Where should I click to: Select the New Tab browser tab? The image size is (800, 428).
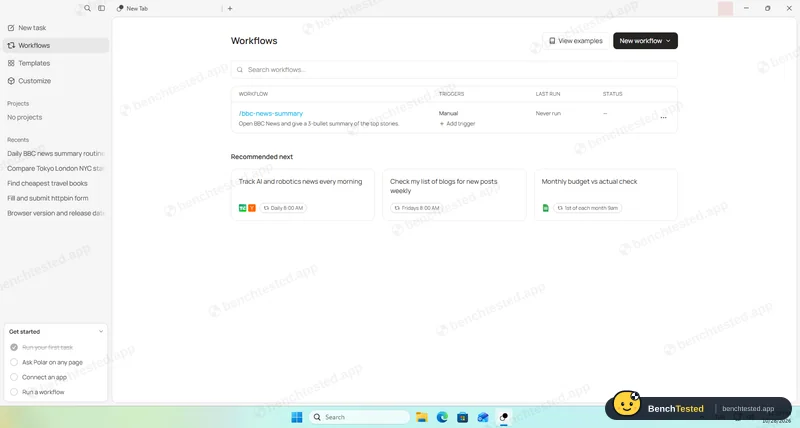pyautogui.click(x=166, y=8)
